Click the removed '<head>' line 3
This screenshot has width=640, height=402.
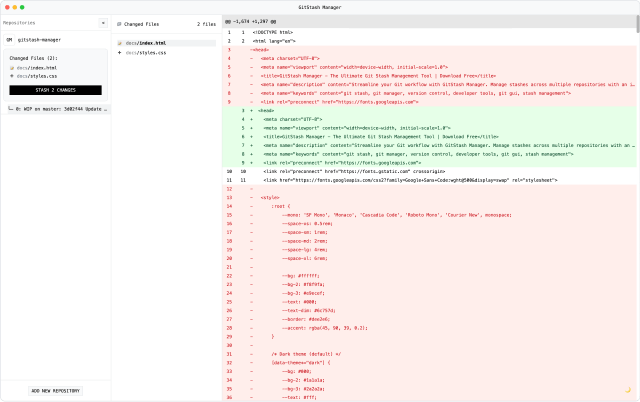[429, 50]
